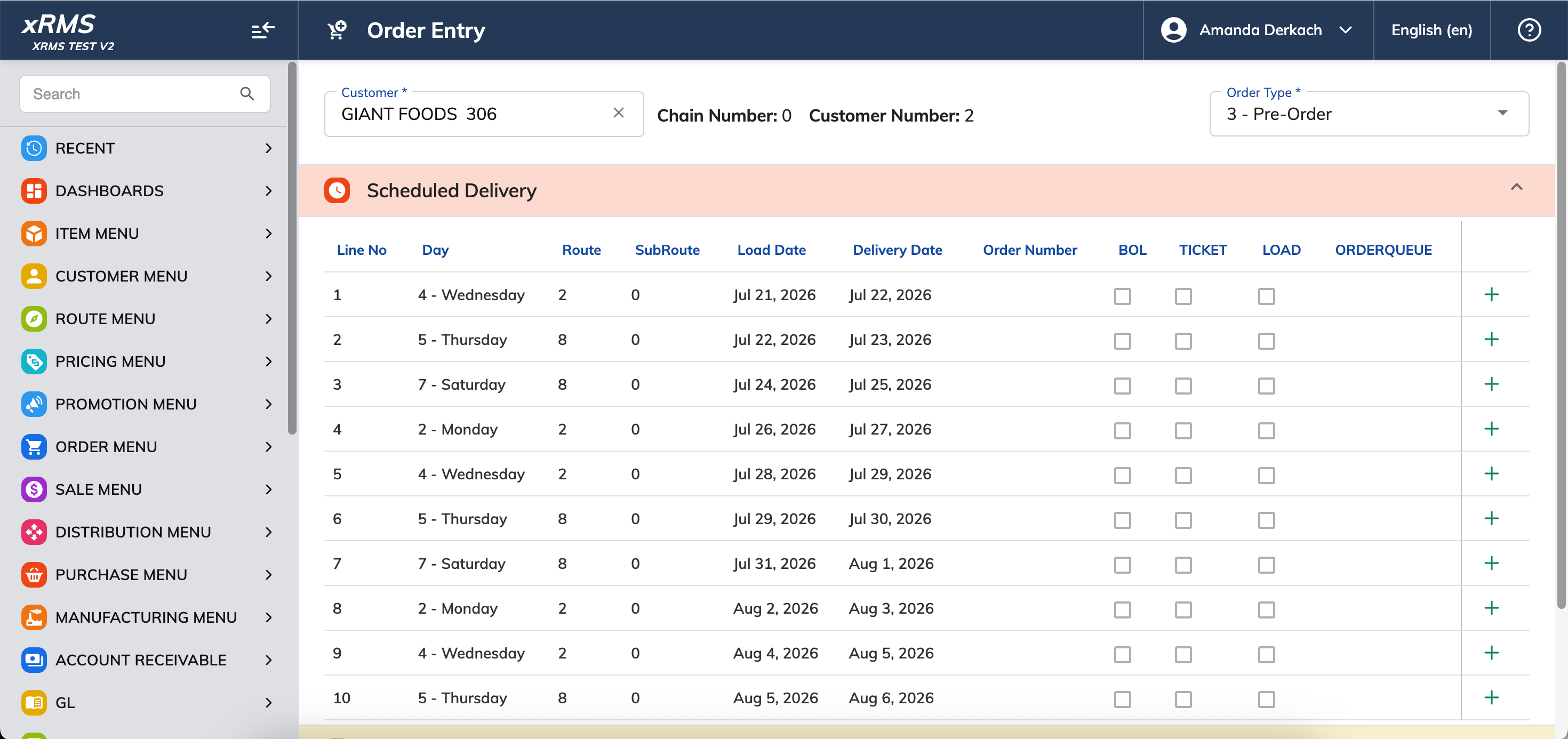Collapse the Scheduled Delivery section

pos(1516,188)
